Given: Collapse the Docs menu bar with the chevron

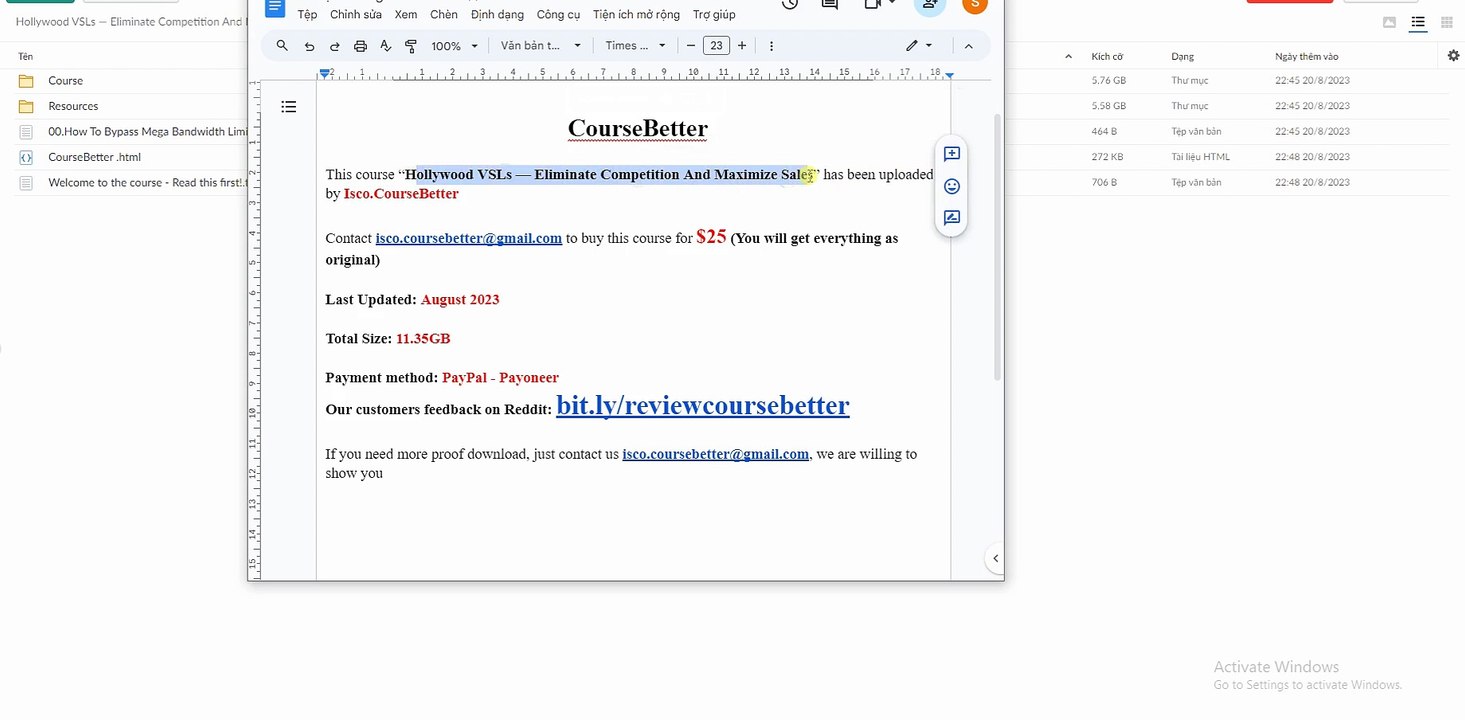Looking at the screenshot, I should (968, 46).
